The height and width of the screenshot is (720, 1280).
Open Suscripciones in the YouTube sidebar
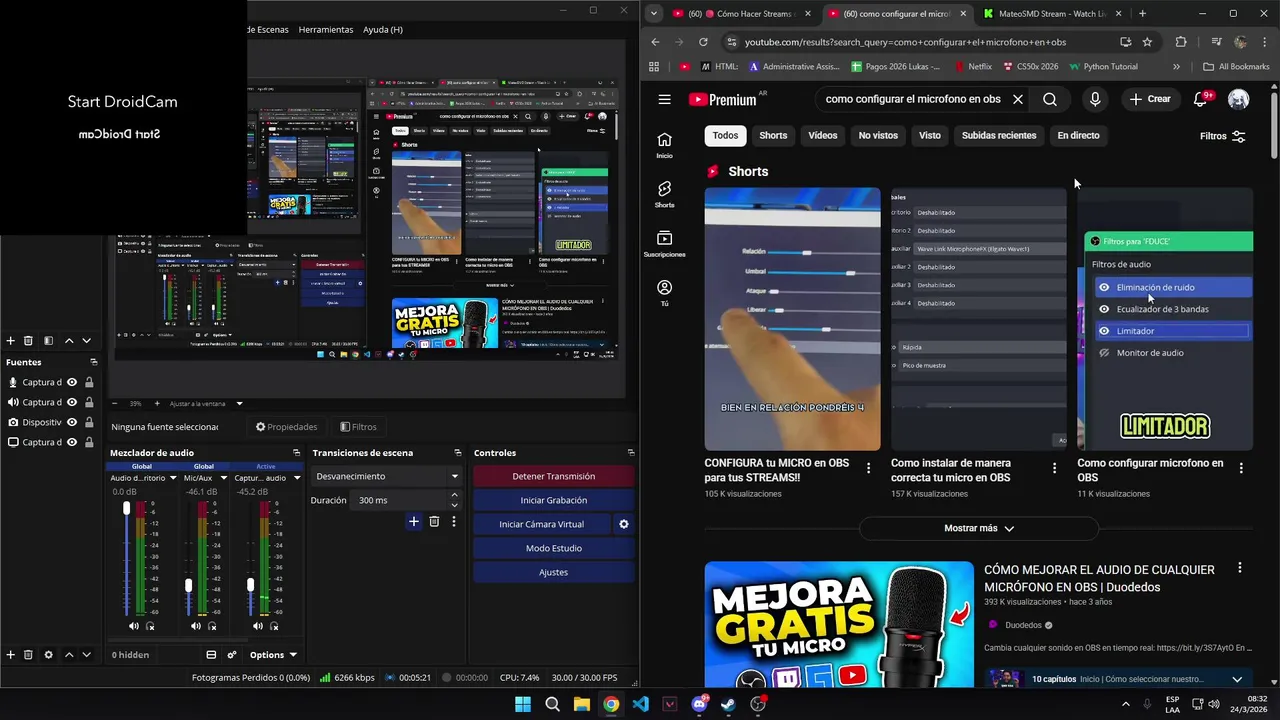point(664,244)
